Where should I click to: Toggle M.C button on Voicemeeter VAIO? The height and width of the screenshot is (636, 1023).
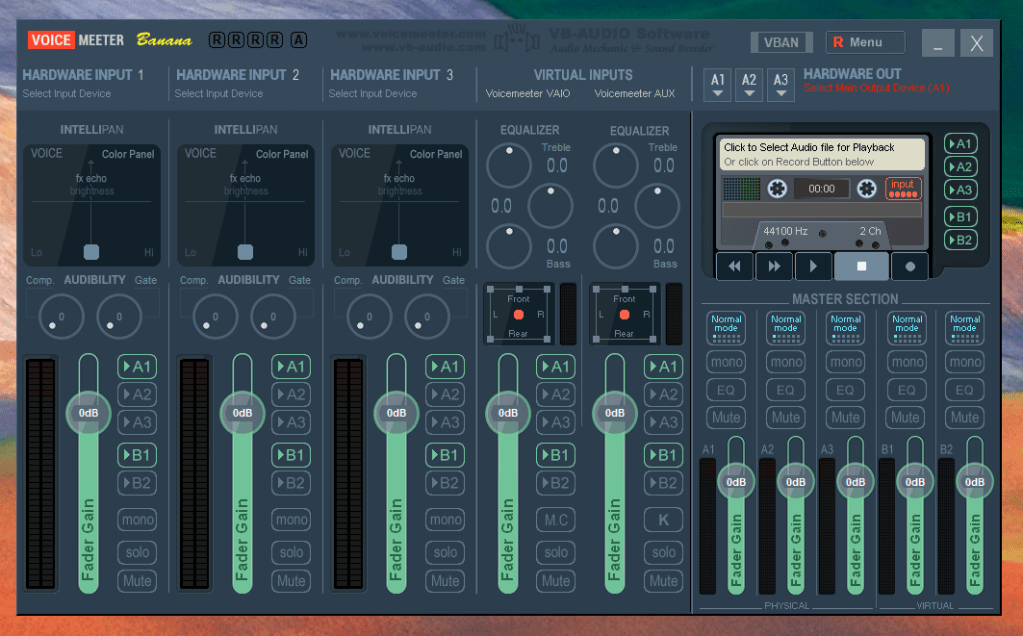[x=556, y=520]
